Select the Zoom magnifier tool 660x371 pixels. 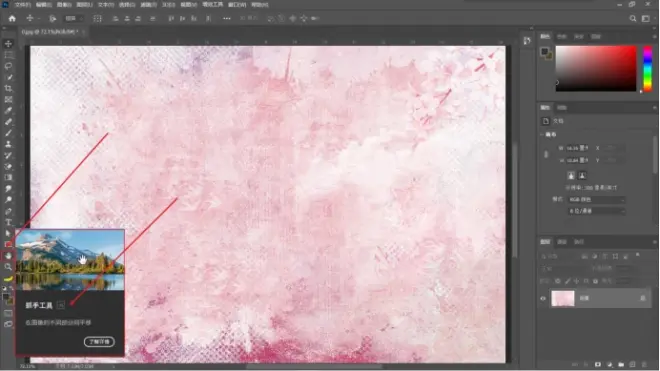pos(8,267)
